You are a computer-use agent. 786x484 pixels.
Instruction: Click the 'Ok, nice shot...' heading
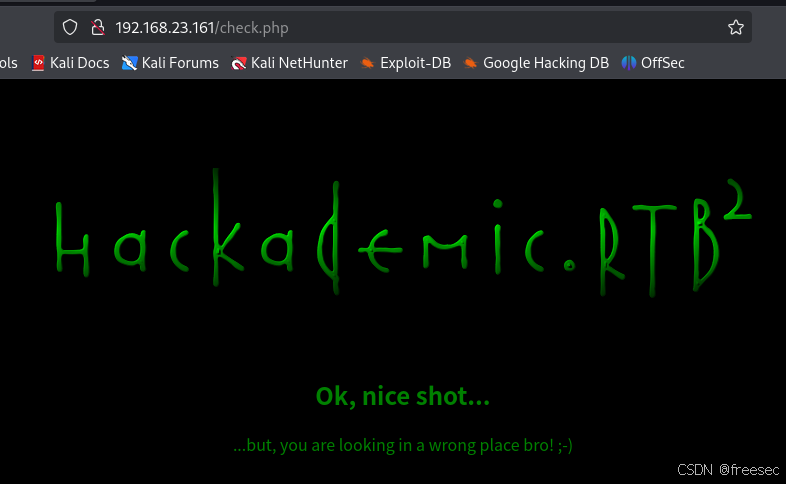[x=403, y=396]
